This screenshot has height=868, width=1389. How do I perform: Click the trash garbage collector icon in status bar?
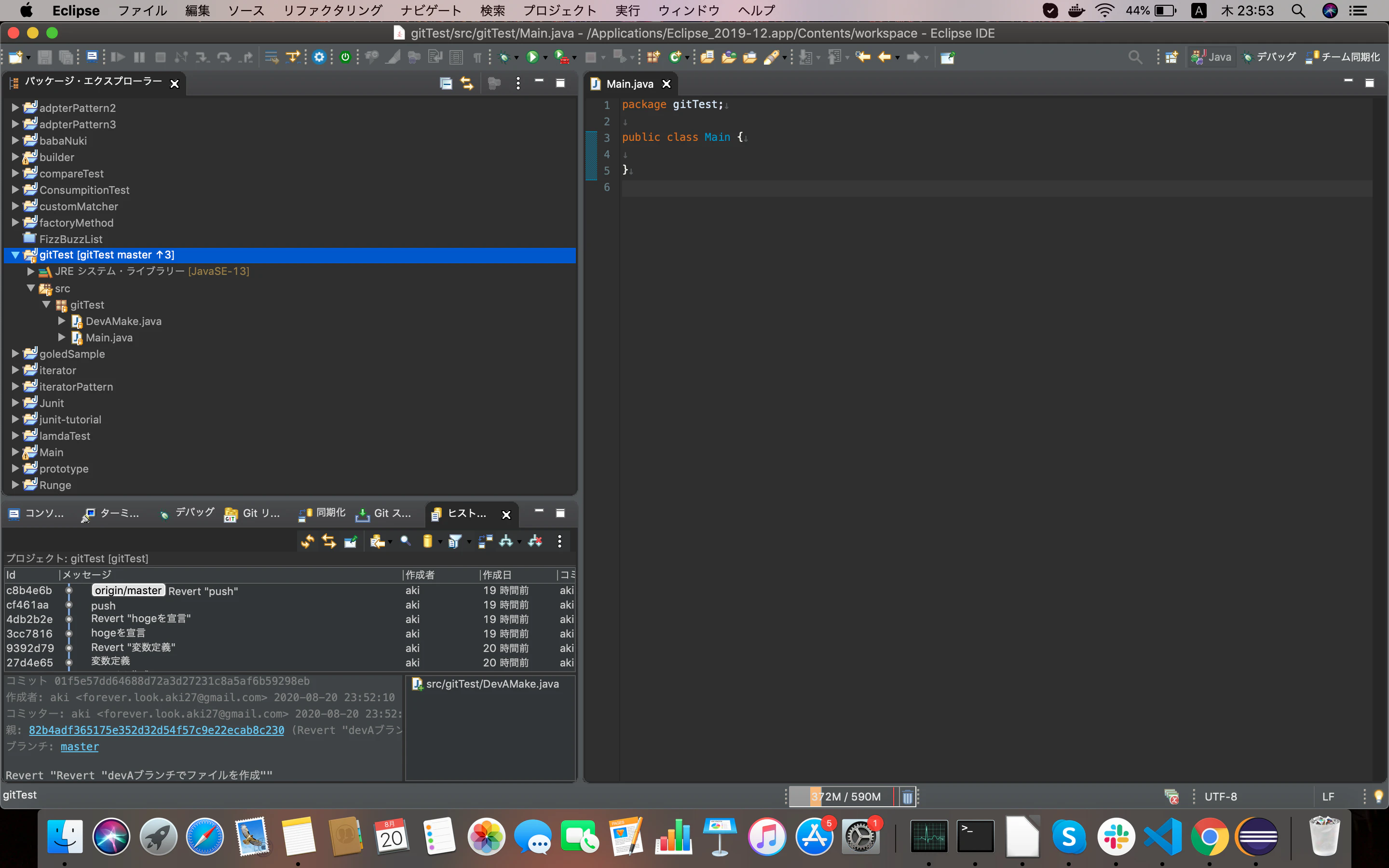tap(908, 796)
